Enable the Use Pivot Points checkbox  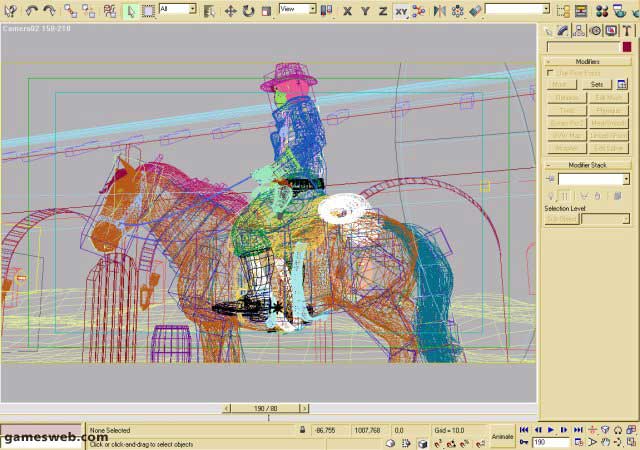550,73
